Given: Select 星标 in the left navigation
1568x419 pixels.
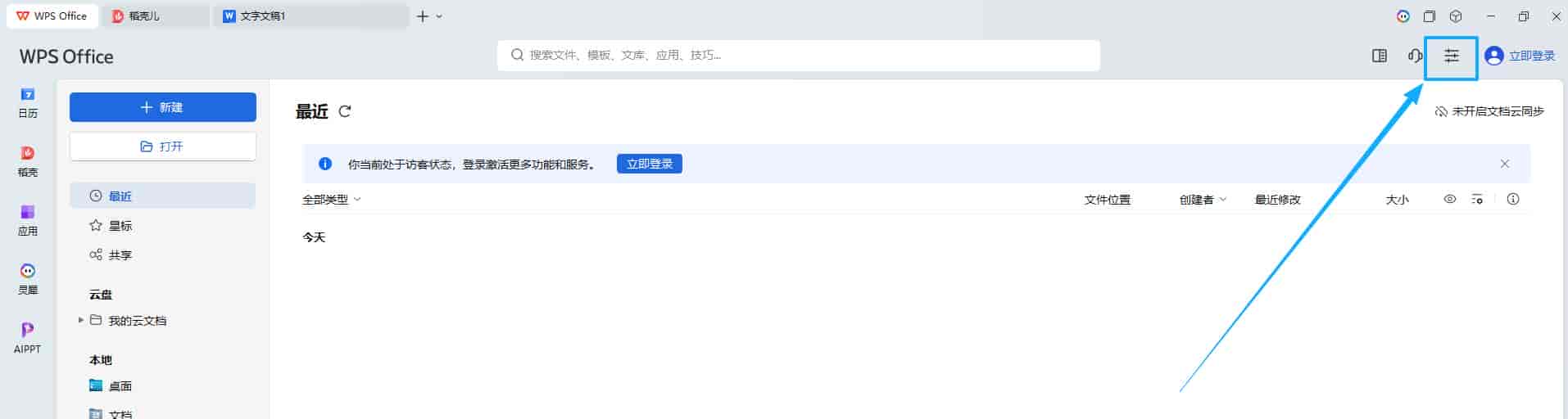Looking at the screenshot, I should [163, 225].
